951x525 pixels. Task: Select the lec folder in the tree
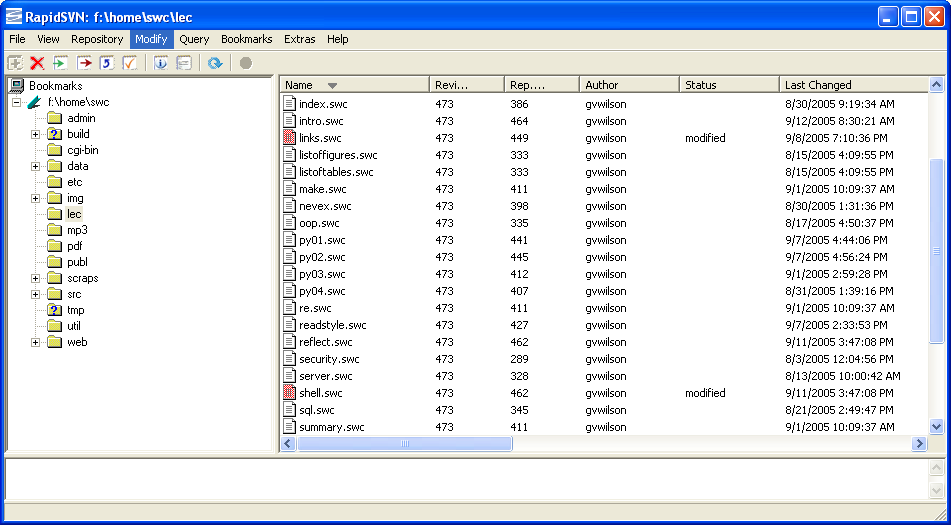(74, 214)
